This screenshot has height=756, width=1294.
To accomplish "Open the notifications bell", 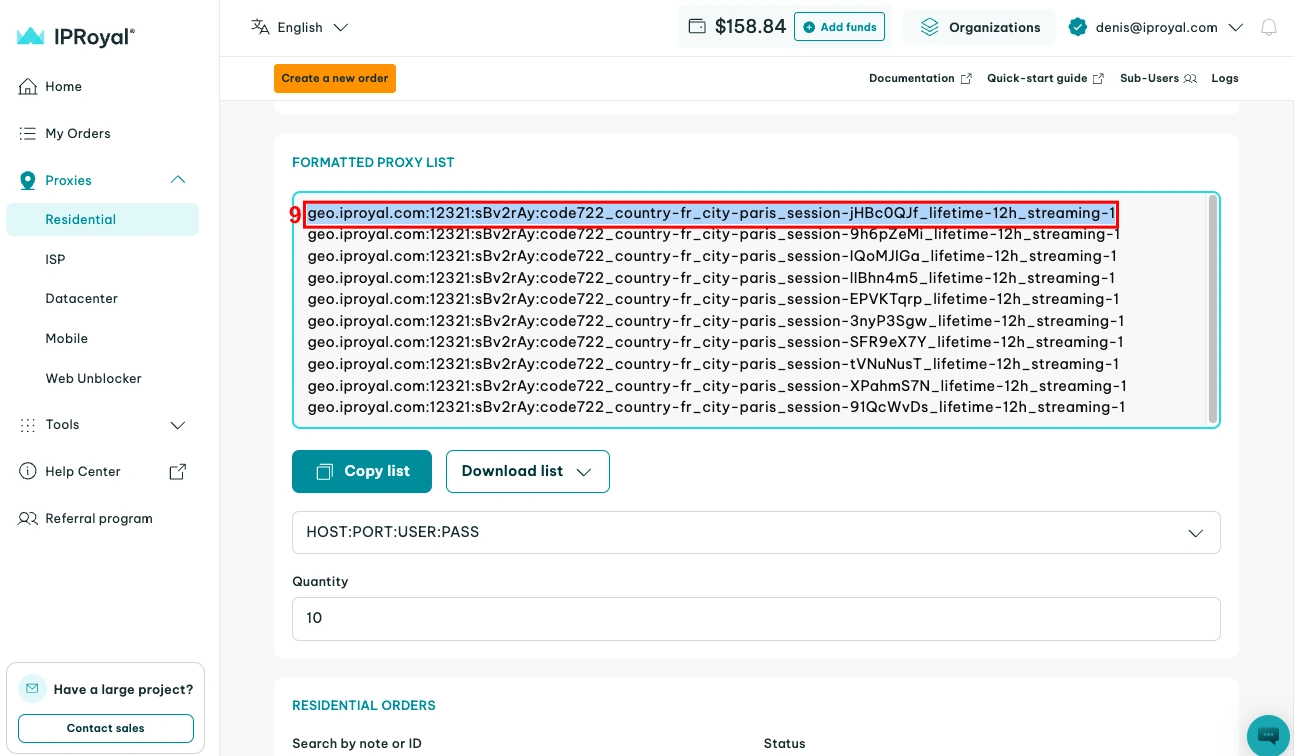I will [1269, 28].
